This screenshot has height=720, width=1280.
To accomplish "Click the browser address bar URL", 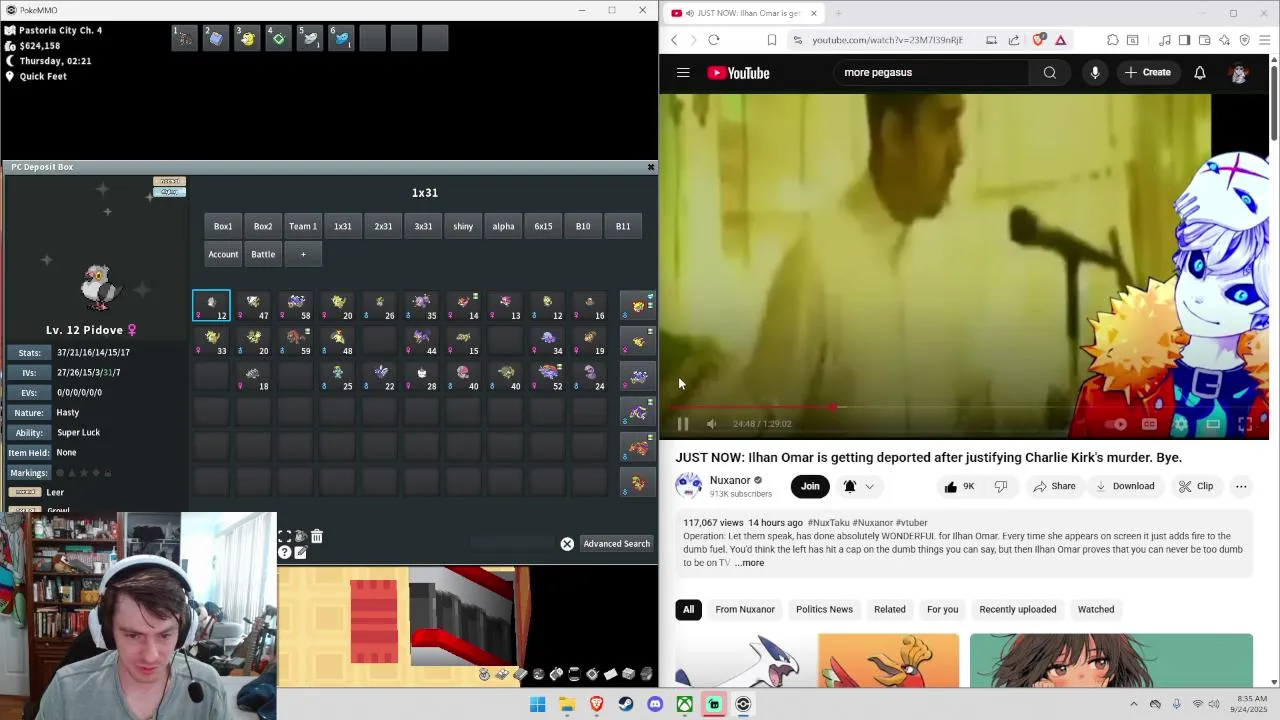I will point(887,40).
